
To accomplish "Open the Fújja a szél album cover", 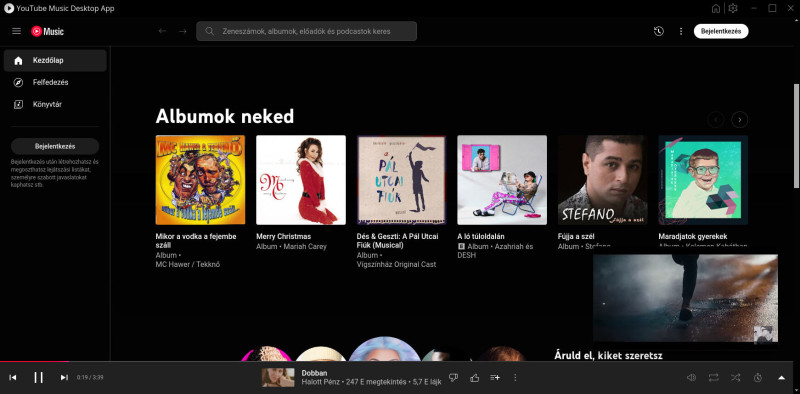I will tap(603, 180).
